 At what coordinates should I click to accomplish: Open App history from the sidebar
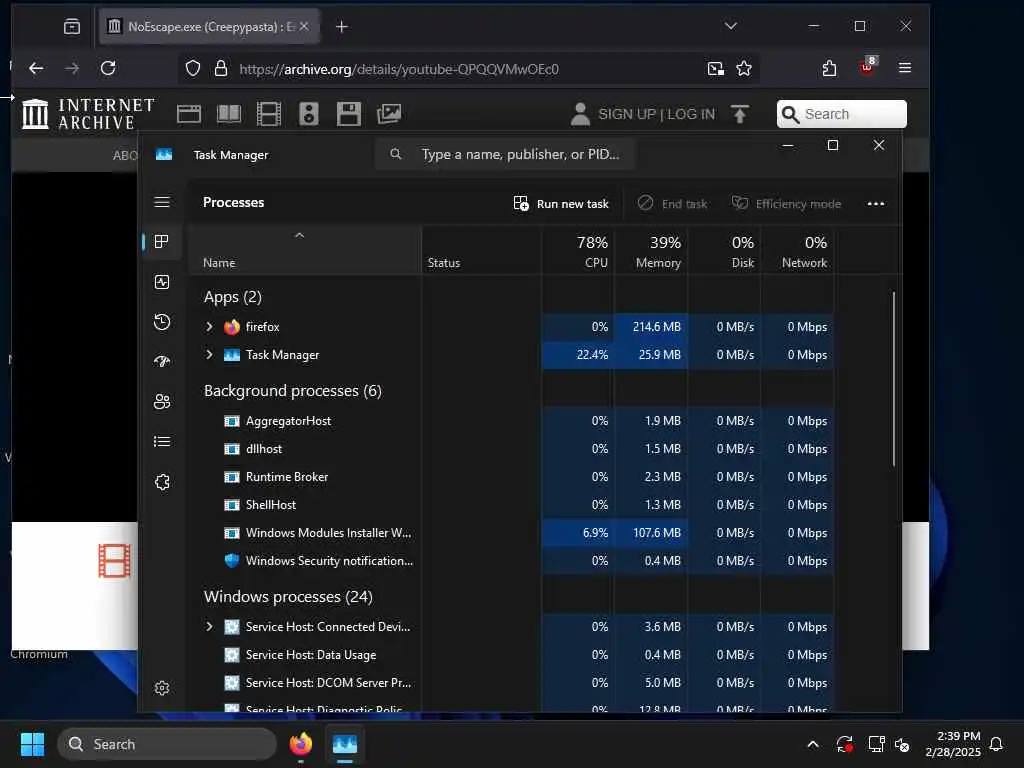coord(162,322)
